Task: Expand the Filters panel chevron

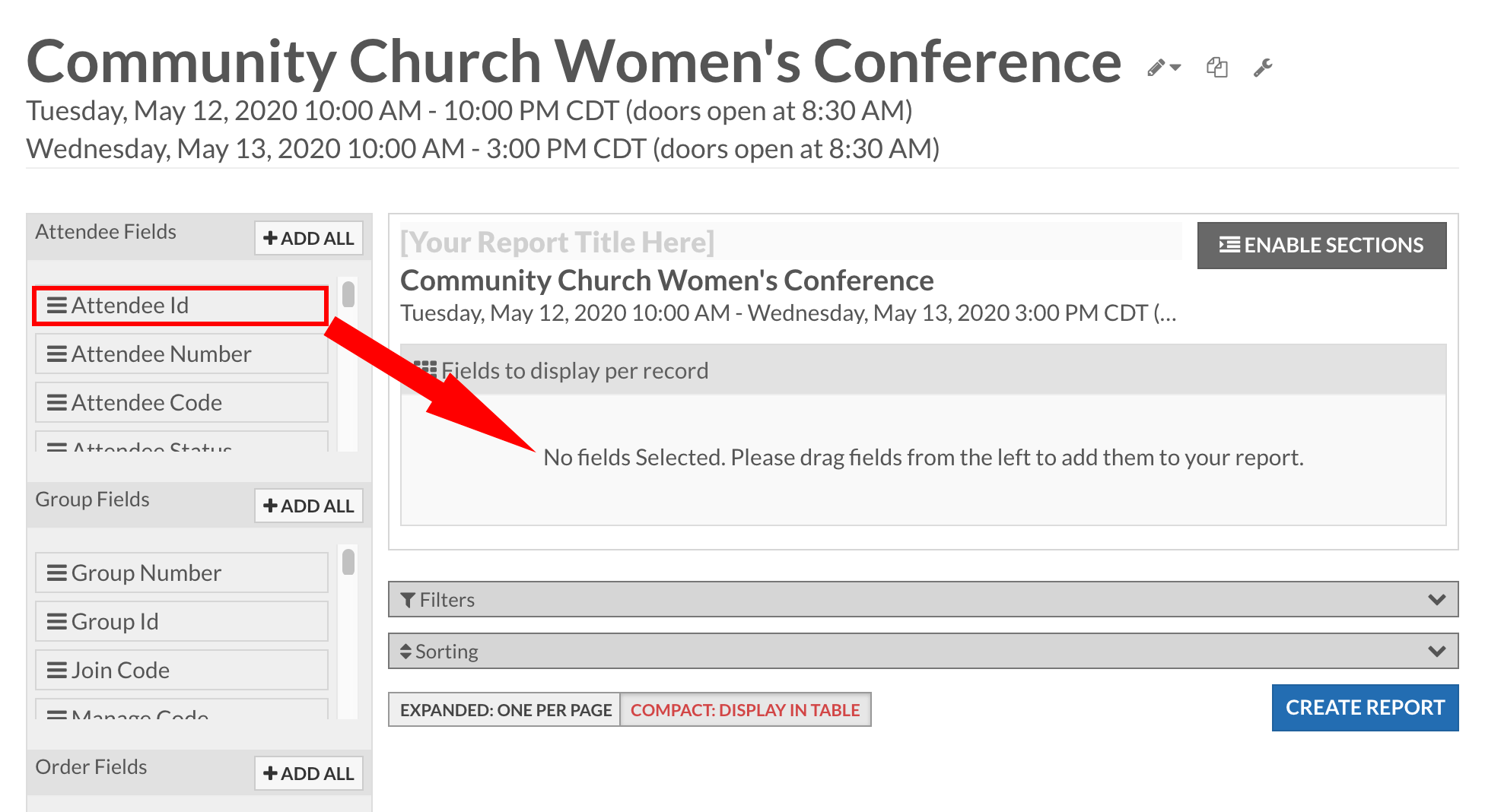Action: 1436,600
